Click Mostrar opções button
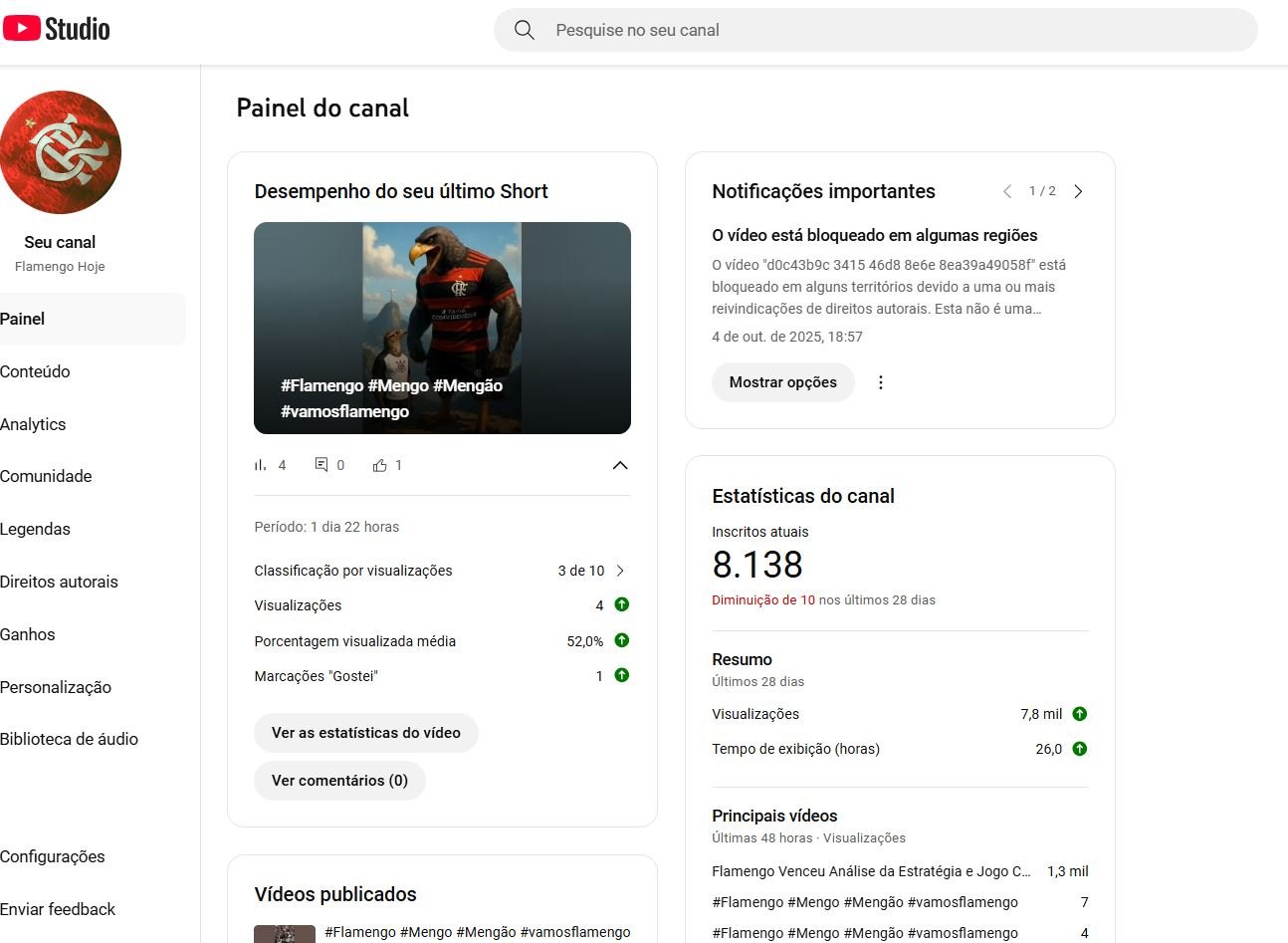Viewport: 1288px width, 943px height. (x=783, y=382)
